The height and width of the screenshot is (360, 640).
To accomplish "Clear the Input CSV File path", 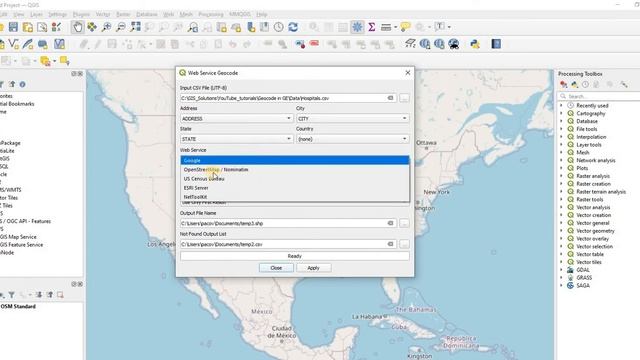I will (390, 98).
